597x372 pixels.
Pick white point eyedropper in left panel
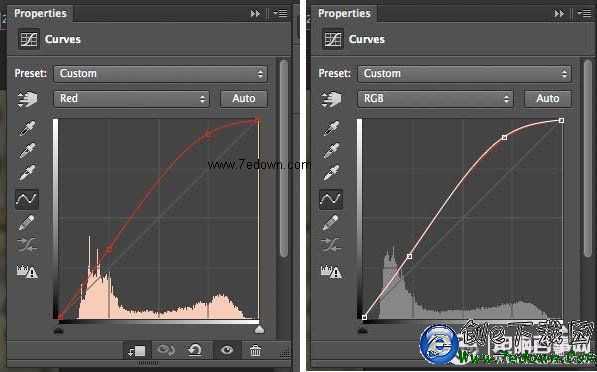(x=27, y=172)
